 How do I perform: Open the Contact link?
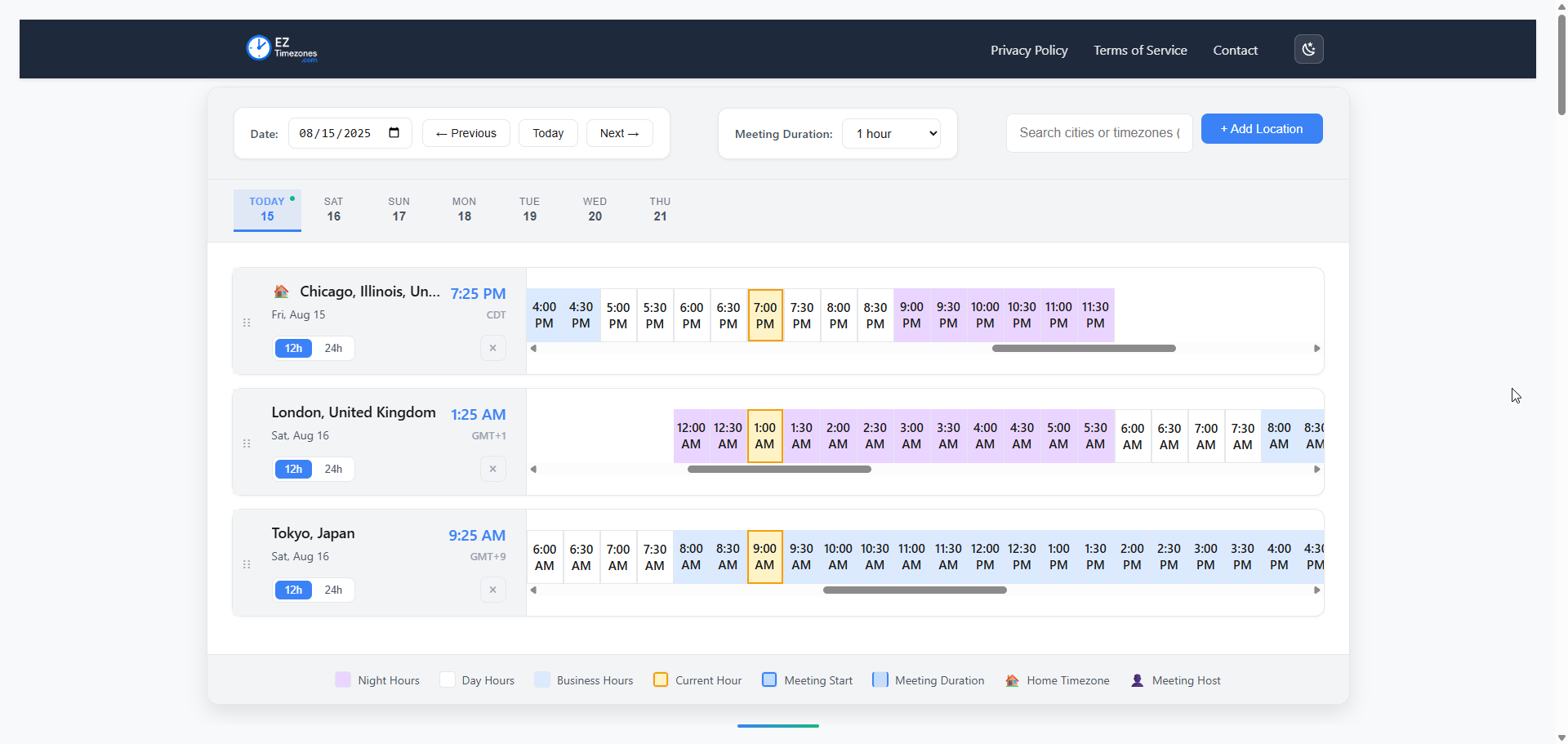pos(1235,50)
